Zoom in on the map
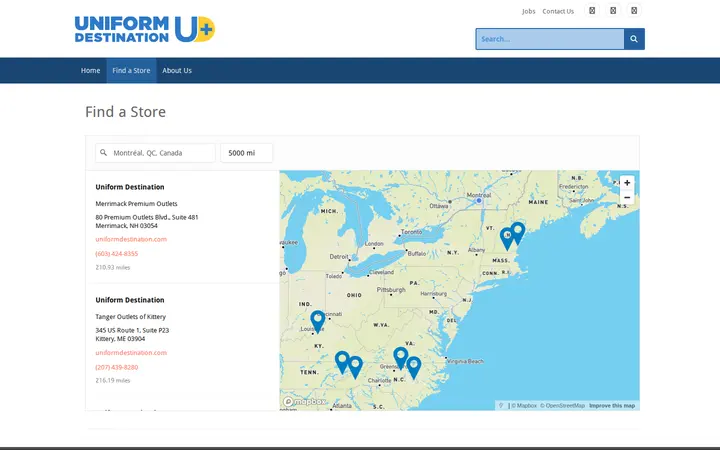Viewport: 720px width, 450px height. [627, 183]
